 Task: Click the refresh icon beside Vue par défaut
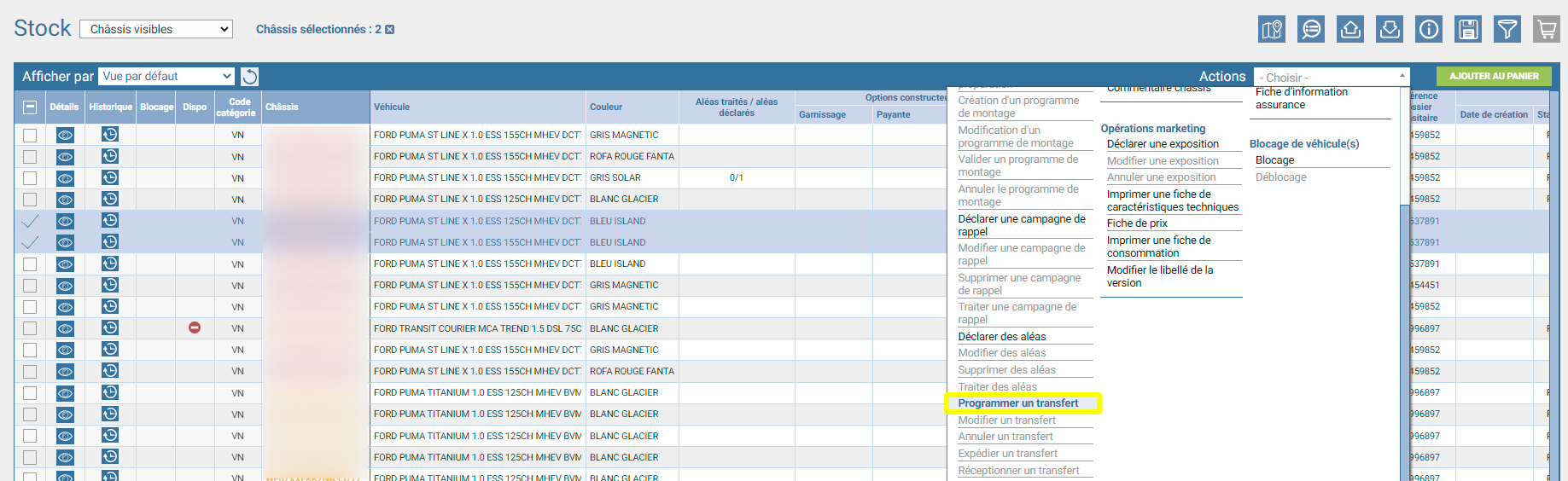[x=249, y=77]
